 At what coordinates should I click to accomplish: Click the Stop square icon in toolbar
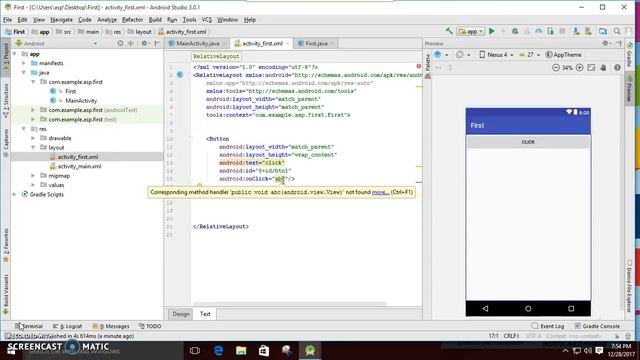pos(562,31)
